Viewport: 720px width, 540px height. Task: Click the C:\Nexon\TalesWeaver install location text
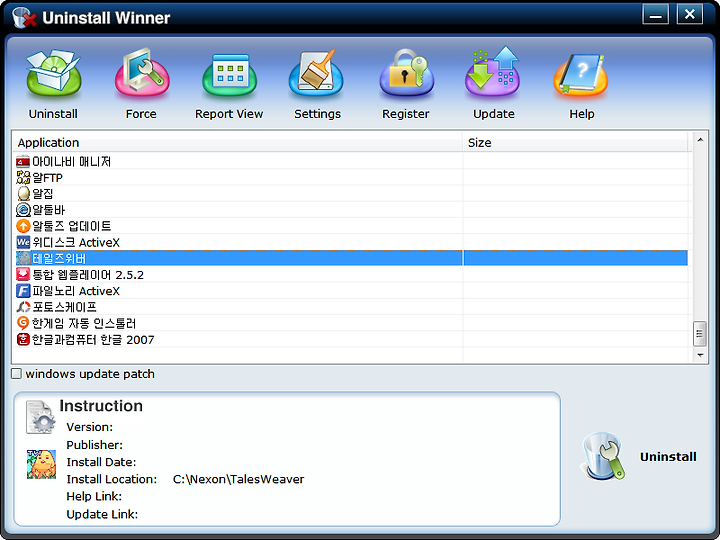pyautogui.click(x=238, y=479)
